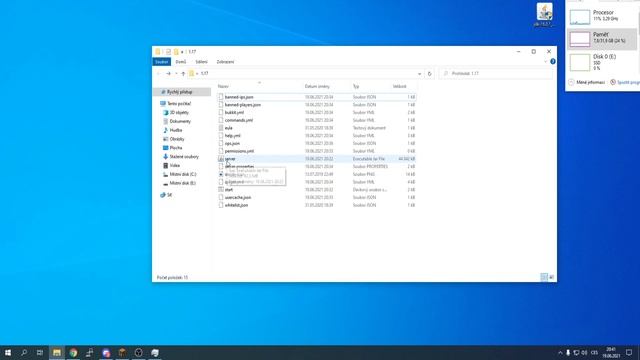Expand the address bar history dropdown
Image resolution: width=640 pixels, height=360 pixels.
[x=419, y=73]
